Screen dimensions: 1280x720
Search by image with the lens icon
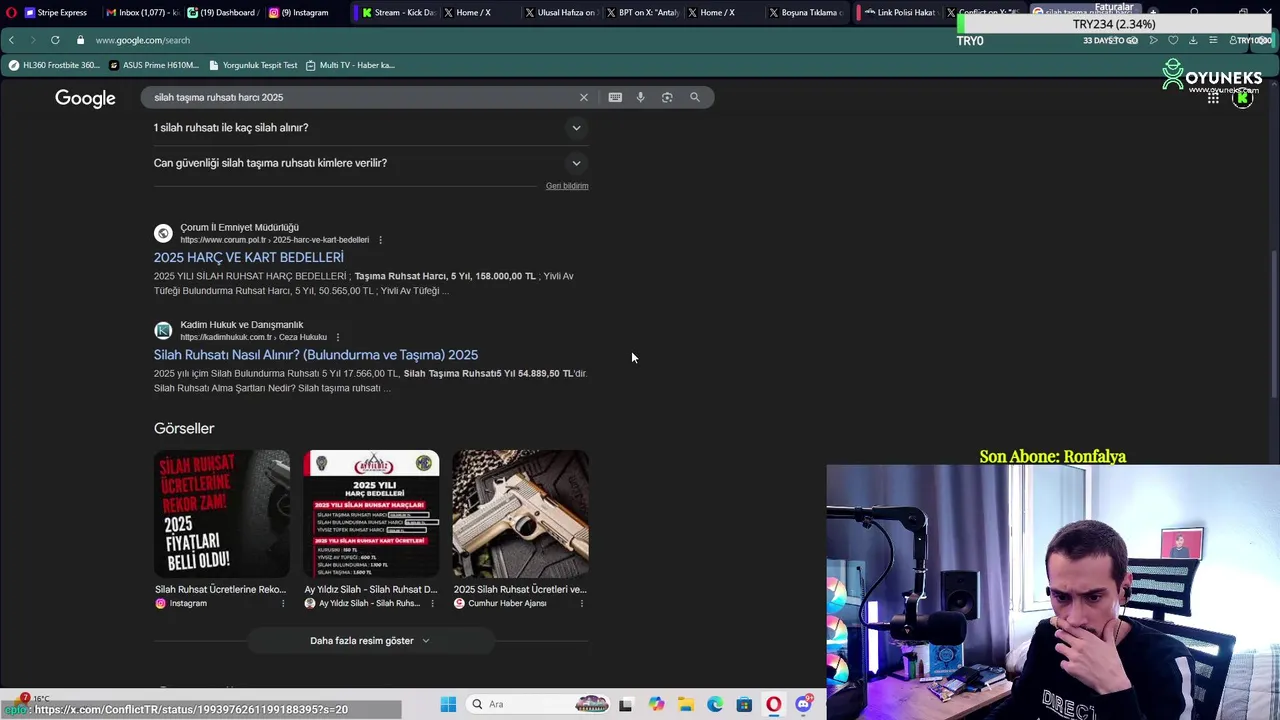click(667, 97)
